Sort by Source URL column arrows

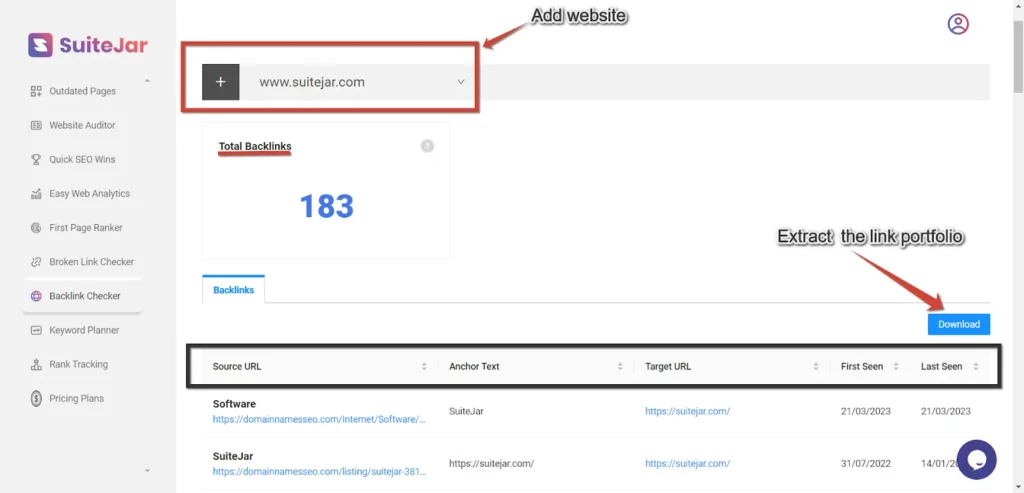424,367
